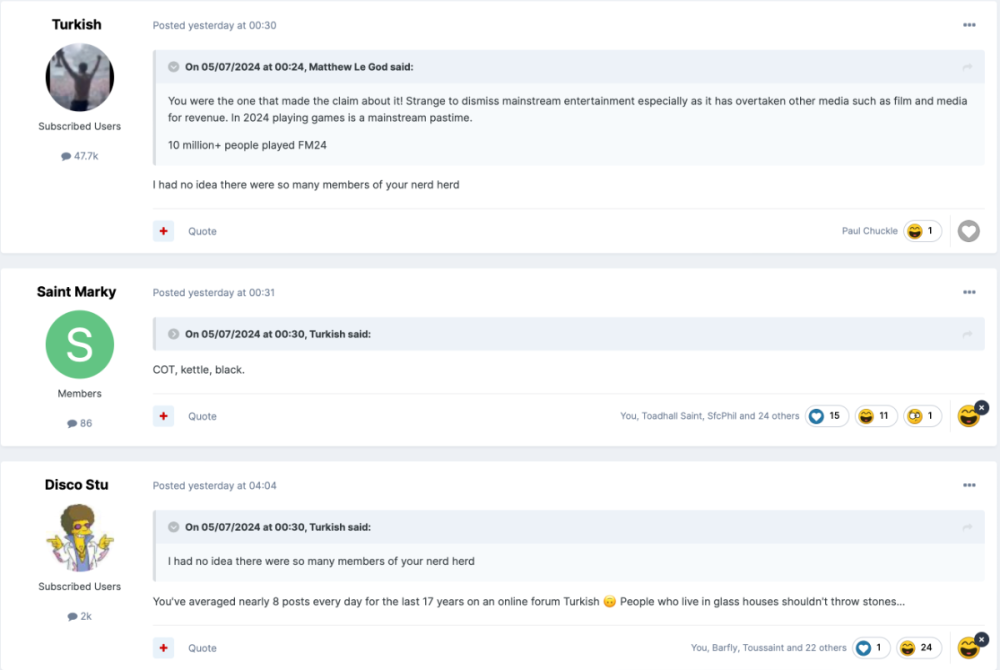Toggle multiquote plus on Disco Stu's post
1000x670 pixels.
click(x=164, y=648)
